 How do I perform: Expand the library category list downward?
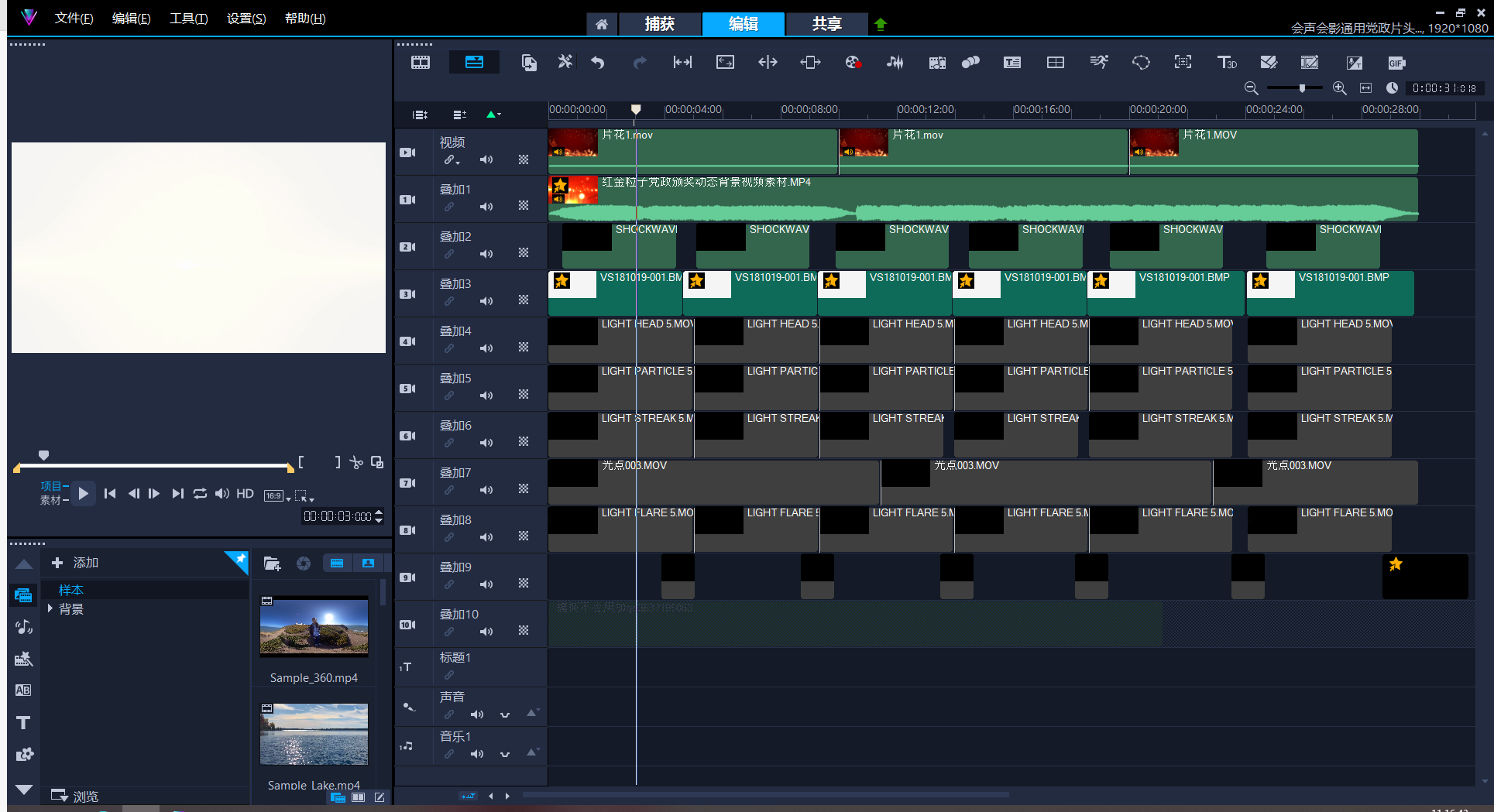(x=24, y=790)
